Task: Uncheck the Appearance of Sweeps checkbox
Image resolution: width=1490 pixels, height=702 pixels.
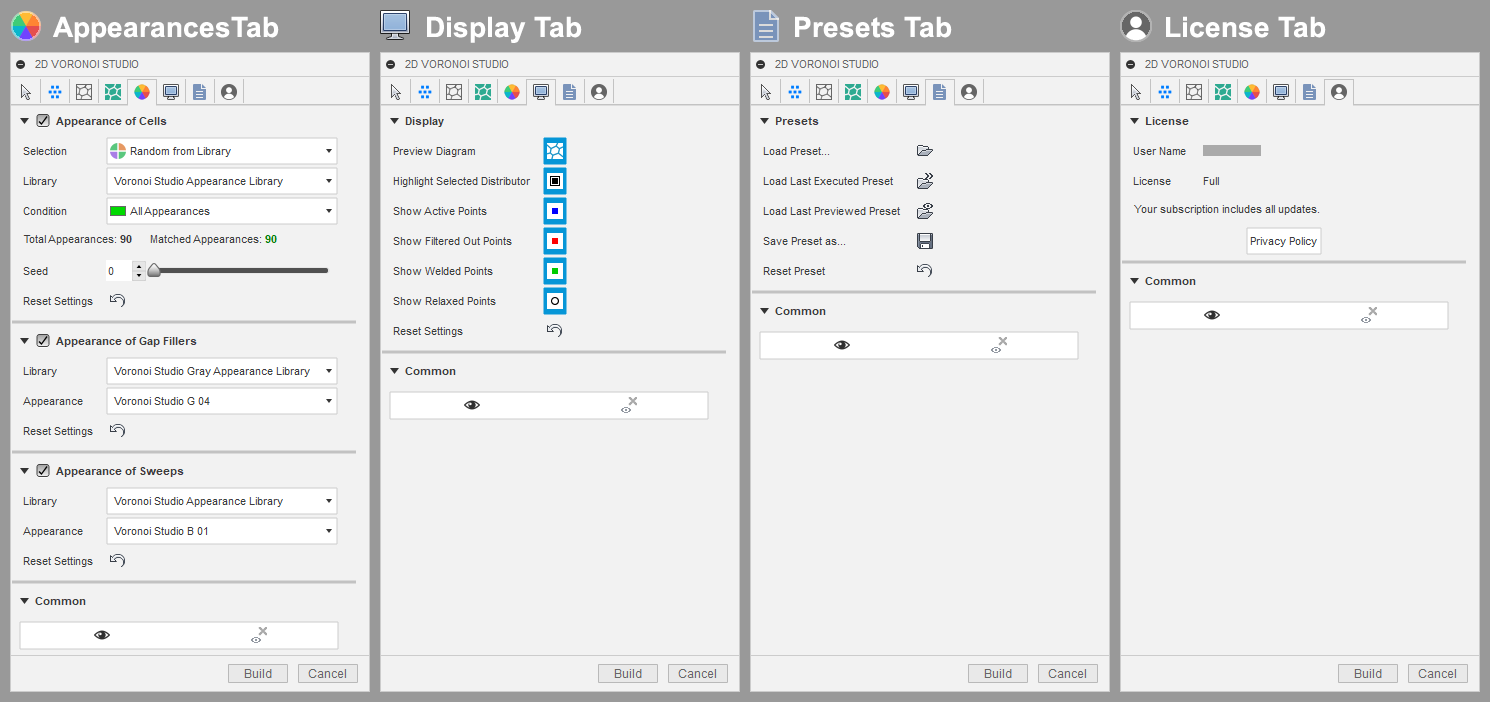Action: pos(43,471)
